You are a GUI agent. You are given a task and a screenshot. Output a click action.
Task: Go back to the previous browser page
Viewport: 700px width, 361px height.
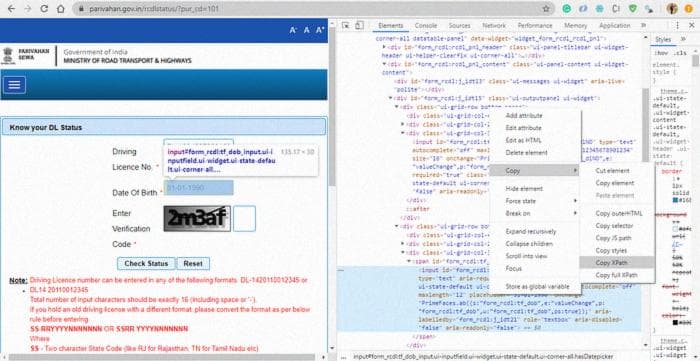[x=11, y=8]
